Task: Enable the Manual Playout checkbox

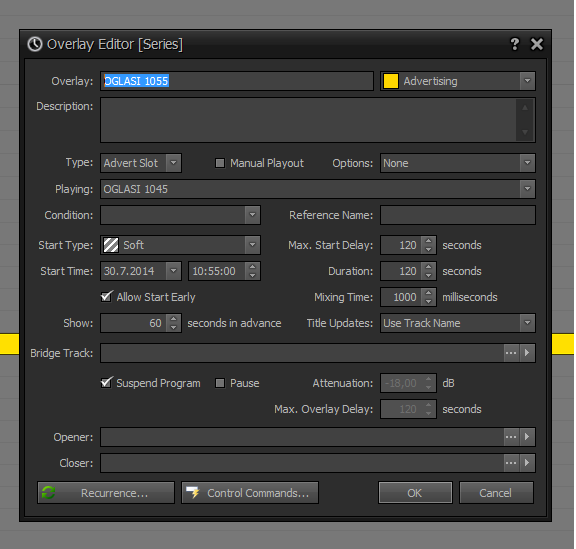Action: tap(220, 163)
